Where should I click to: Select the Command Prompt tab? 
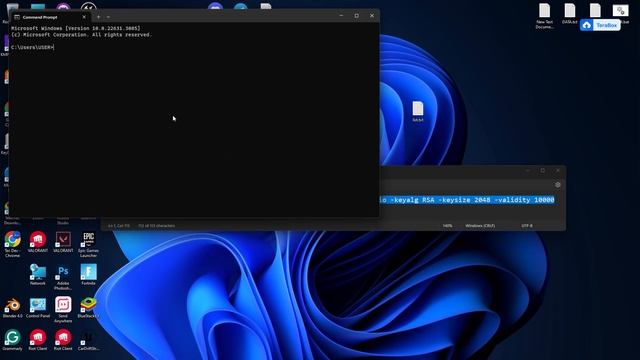[x=49, y=17]
